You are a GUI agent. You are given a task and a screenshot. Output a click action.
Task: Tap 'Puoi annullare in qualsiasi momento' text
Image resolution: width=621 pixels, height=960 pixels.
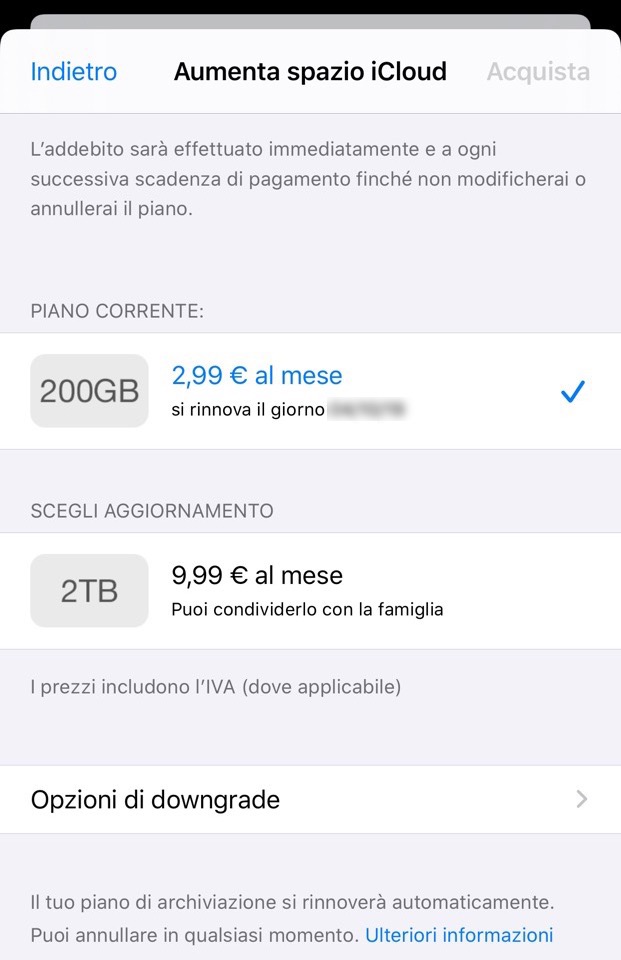(194, 935)
